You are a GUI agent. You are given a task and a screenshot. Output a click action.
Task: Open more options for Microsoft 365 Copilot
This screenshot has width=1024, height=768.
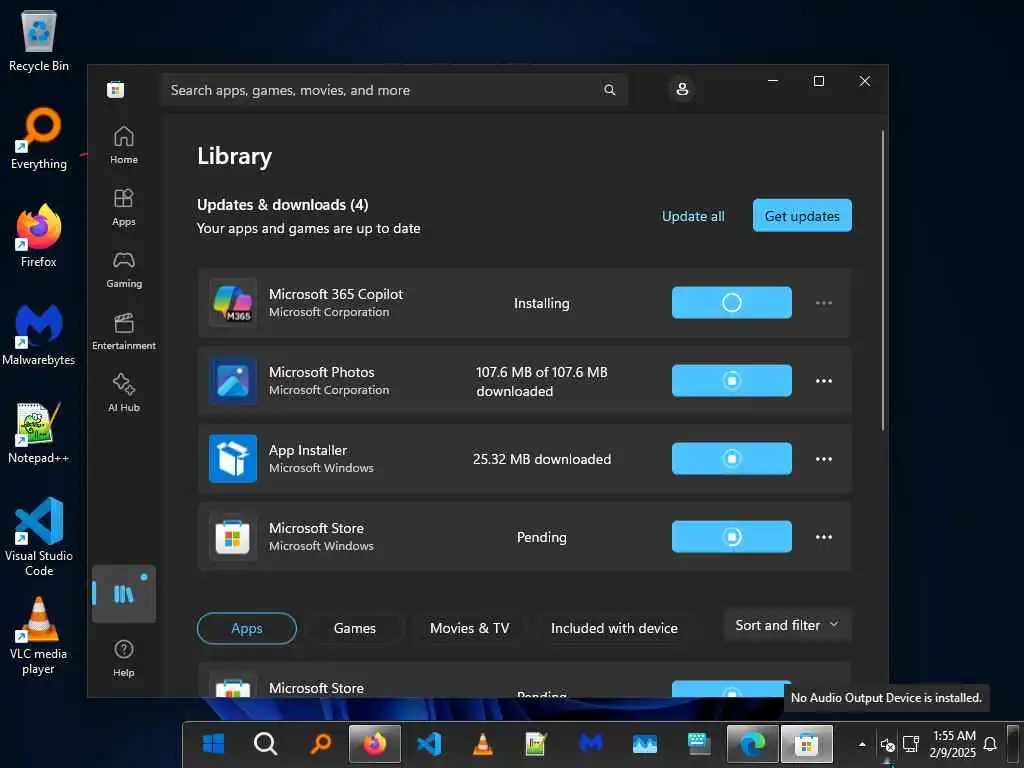pyautogui.click(x=824, y=303)
